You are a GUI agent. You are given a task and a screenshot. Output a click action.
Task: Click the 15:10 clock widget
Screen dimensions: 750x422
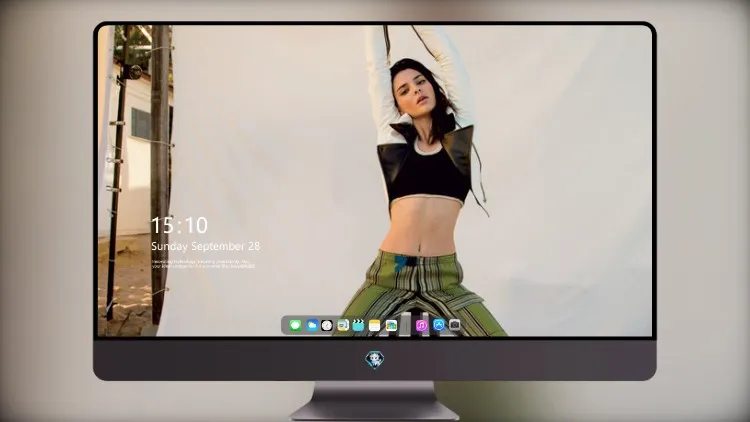coord(179,225)
